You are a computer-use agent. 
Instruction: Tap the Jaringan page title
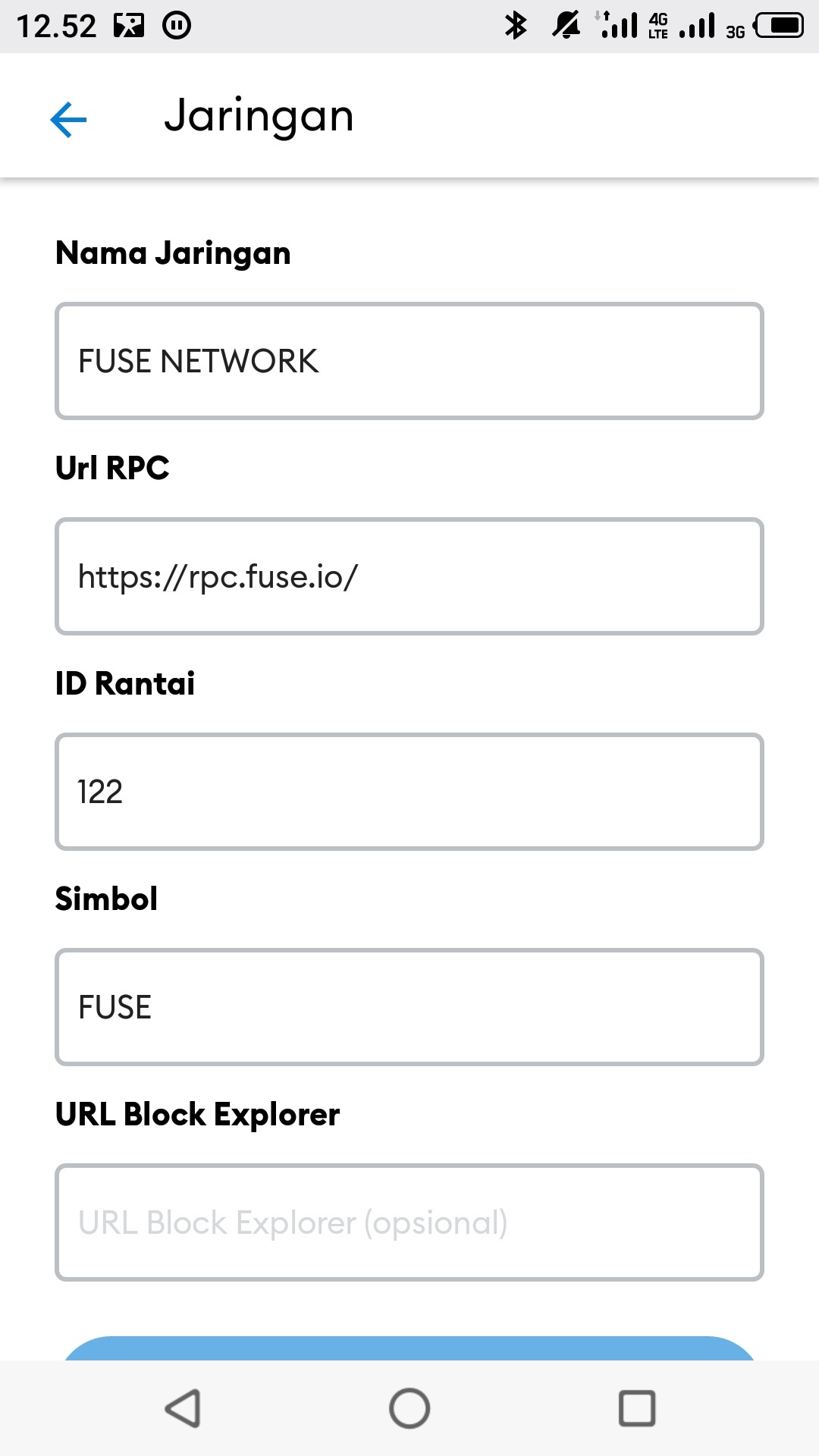(x=259, y=117)
